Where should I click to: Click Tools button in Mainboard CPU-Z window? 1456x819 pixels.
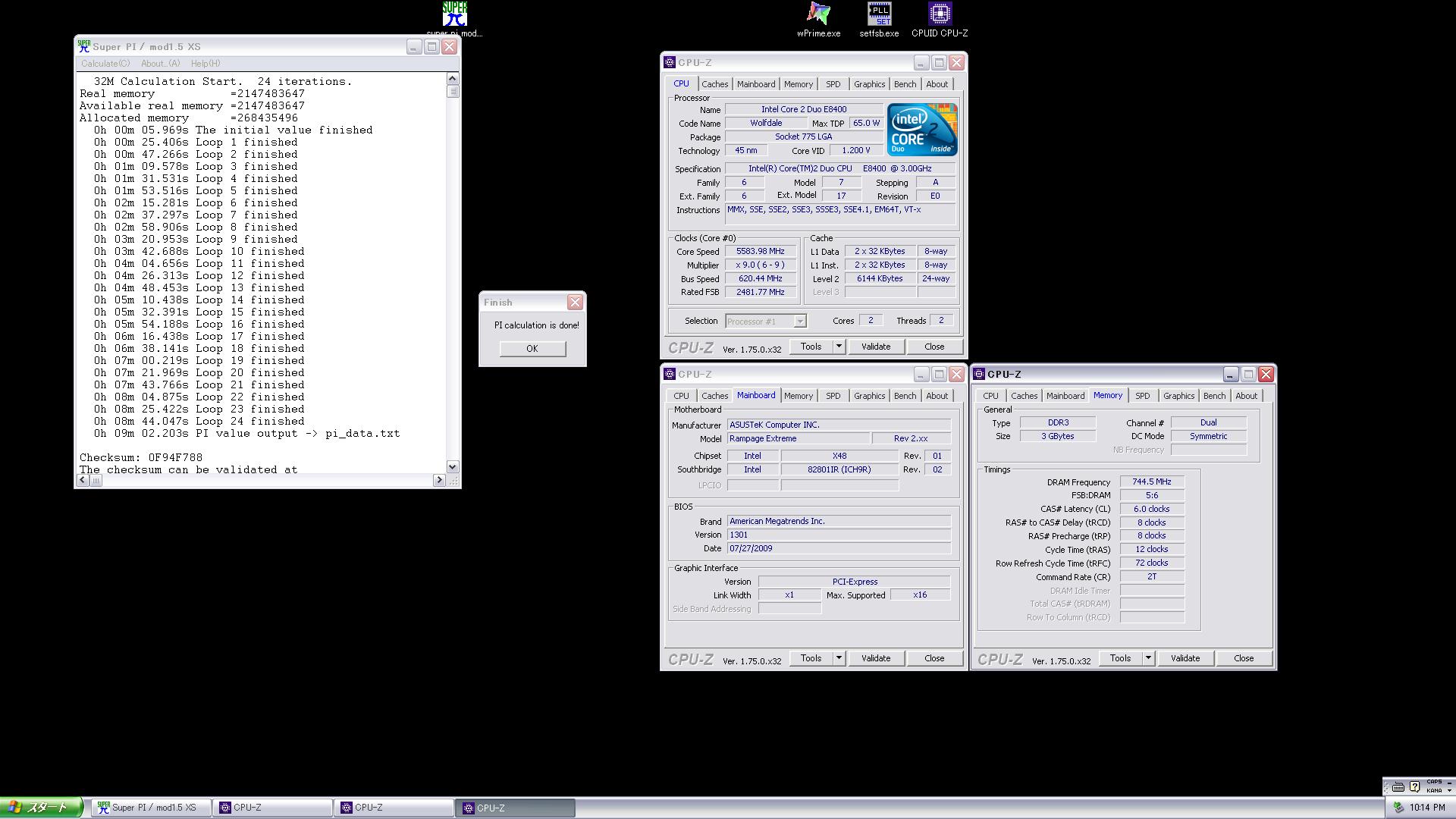tap(811, 658)
